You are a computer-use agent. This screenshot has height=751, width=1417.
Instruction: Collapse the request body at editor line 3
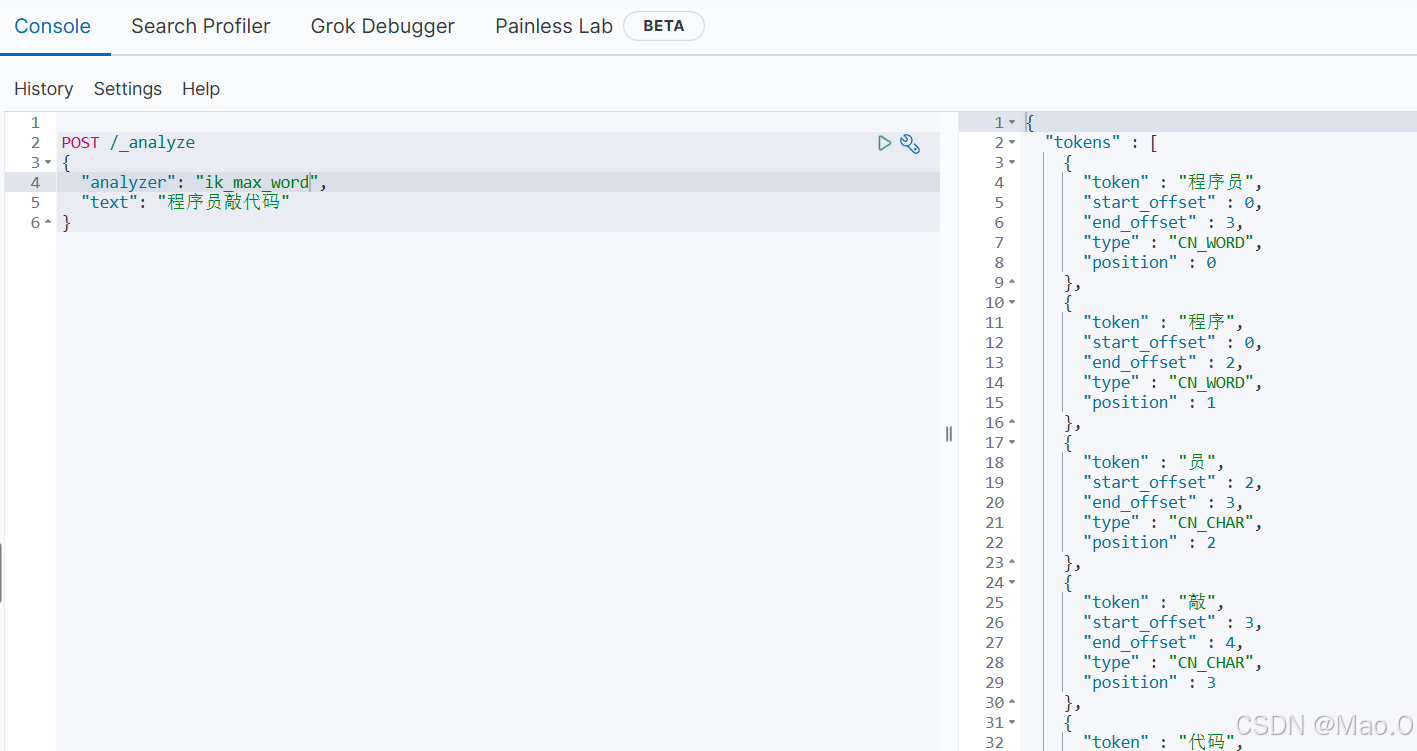[x=48, y=162]
